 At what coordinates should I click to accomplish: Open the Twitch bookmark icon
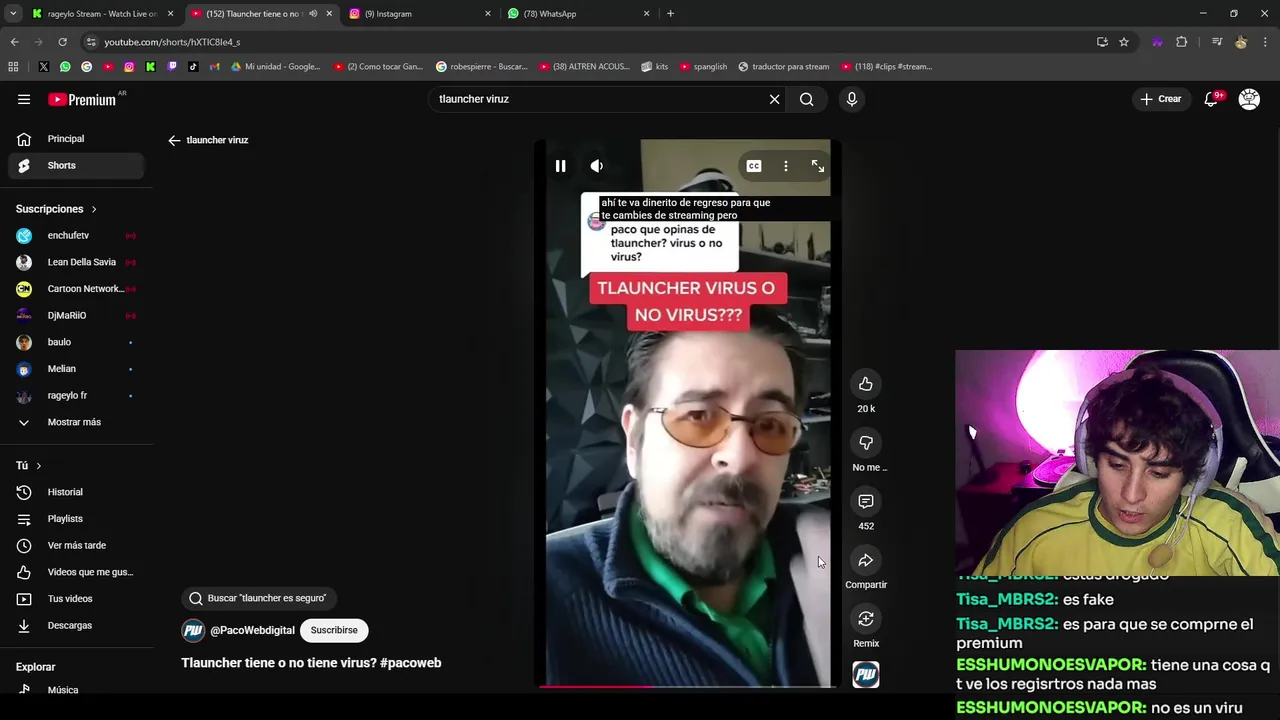click(x=172, y=67)
